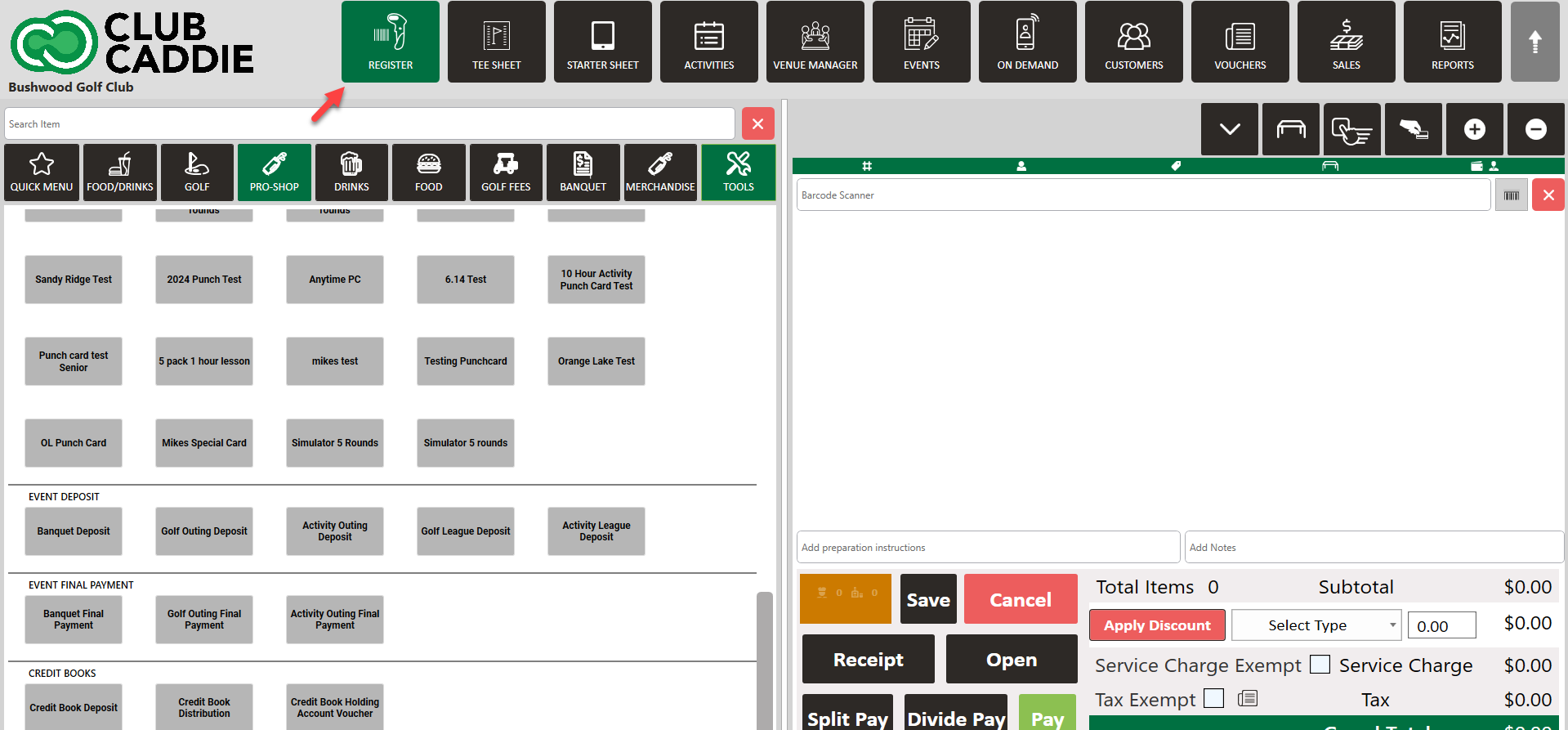Enable the Tax Exempt checkbox
Viewport: 1568px width, 730px height.
click(1214, 698)
